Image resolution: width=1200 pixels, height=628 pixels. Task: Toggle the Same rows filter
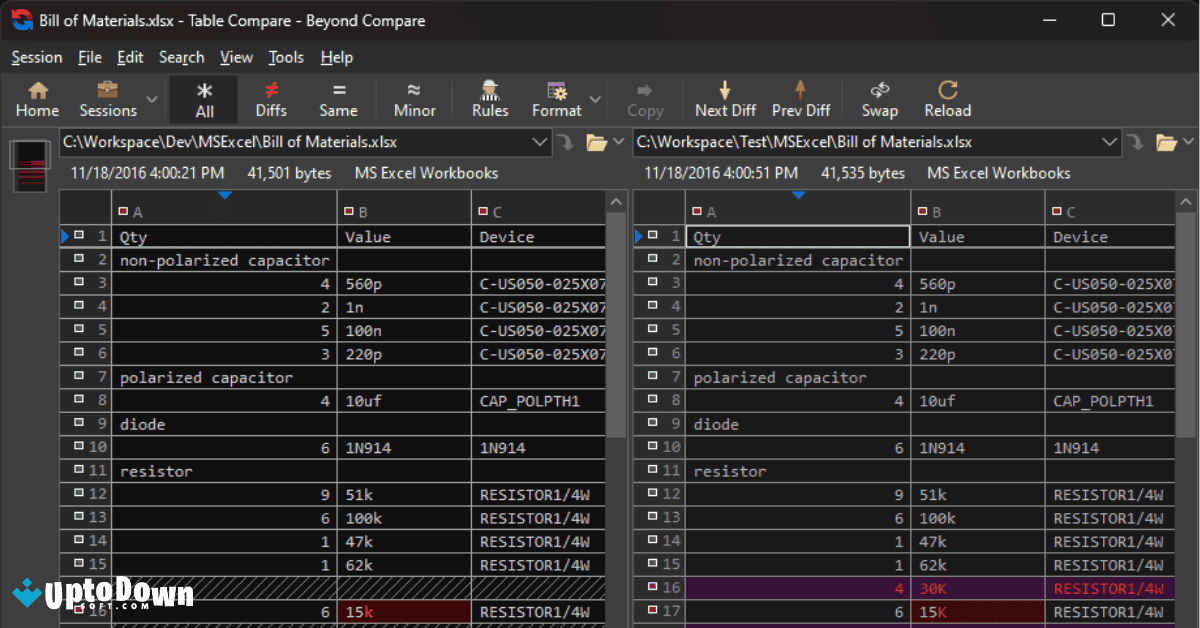point(338,98)
